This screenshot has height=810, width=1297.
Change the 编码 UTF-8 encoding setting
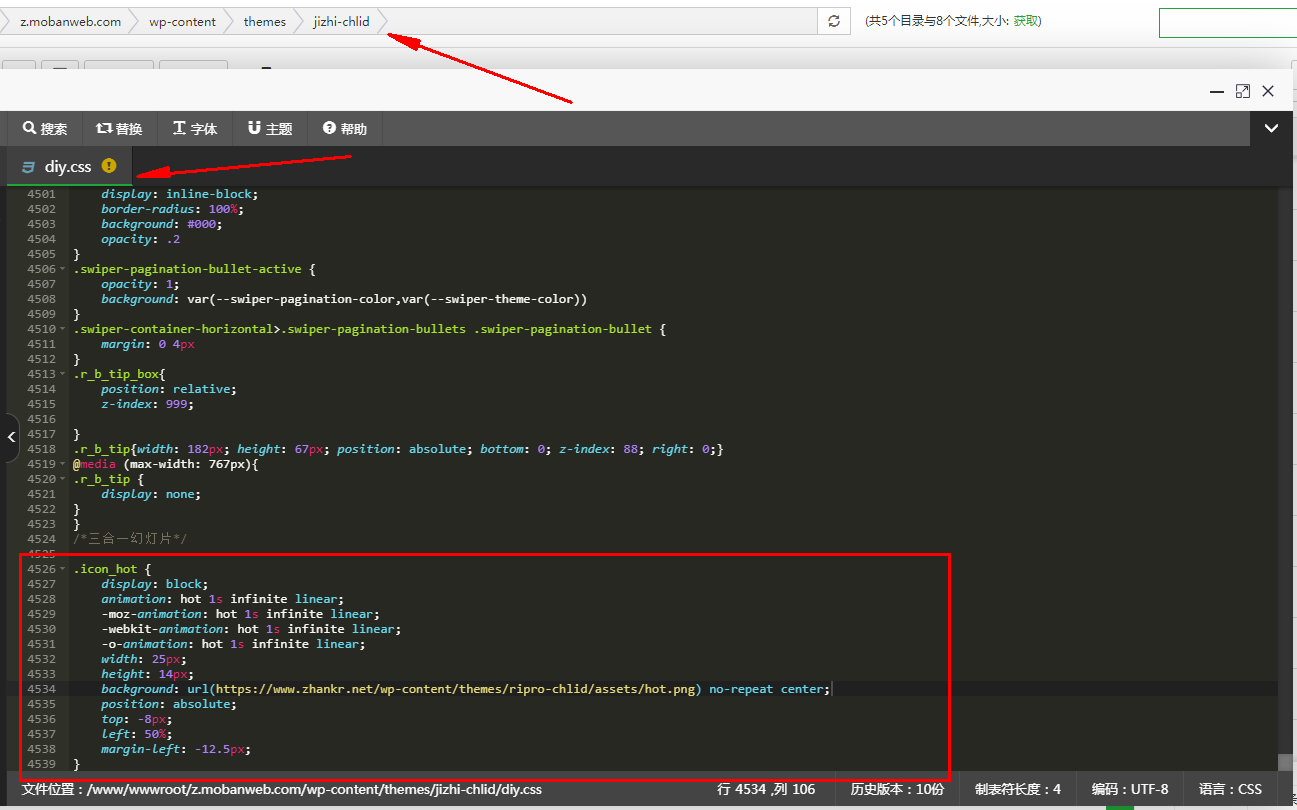pos(1129,789)
